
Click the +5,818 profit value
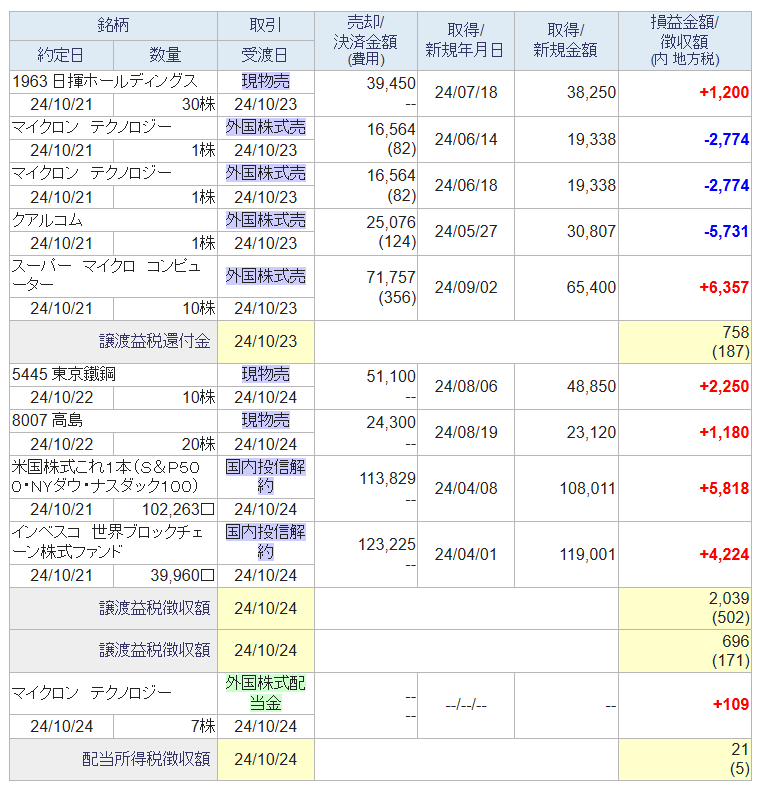pos(724,489)
